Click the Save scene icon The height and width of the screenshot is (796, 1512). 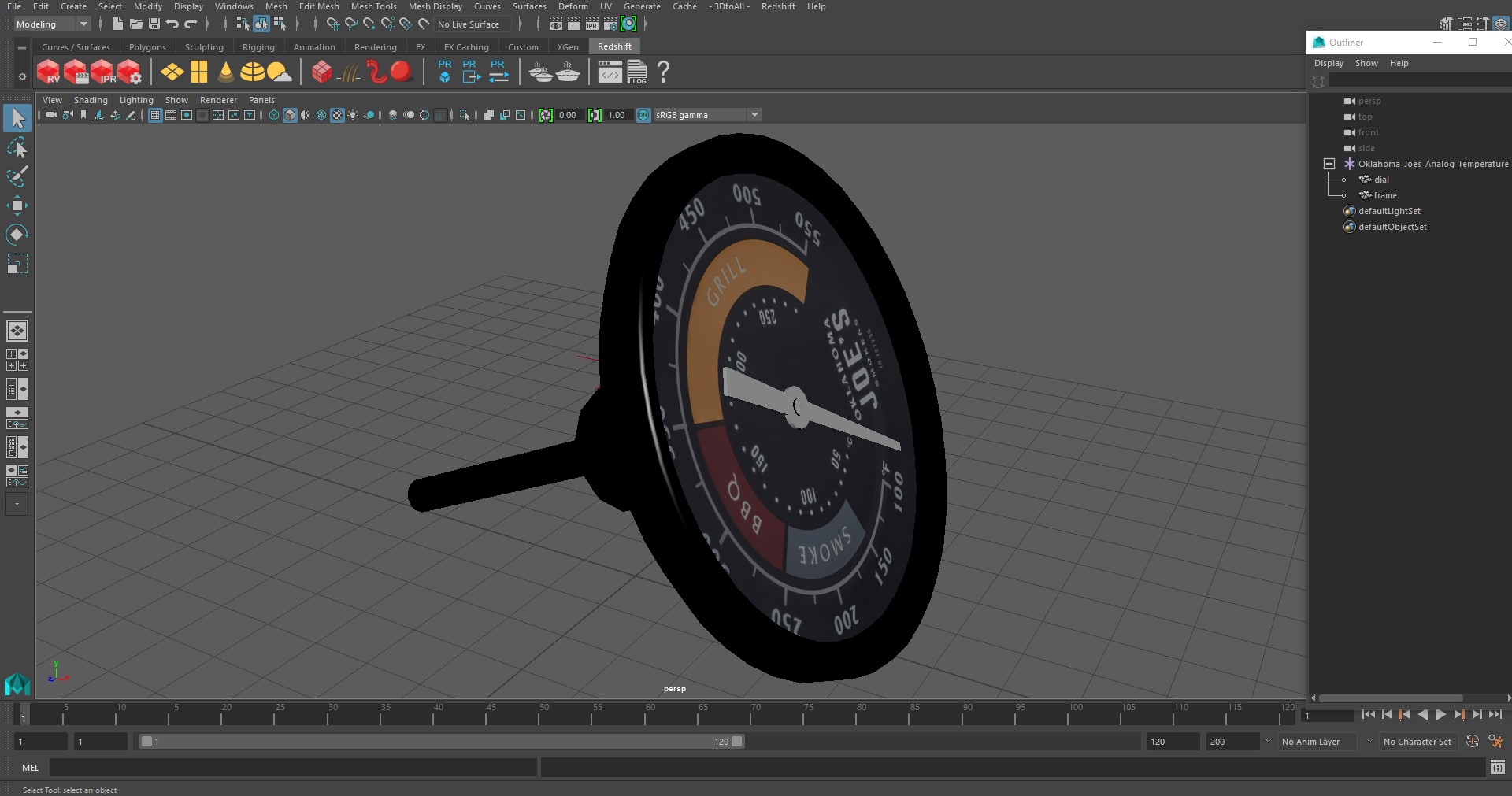point(154,24)
